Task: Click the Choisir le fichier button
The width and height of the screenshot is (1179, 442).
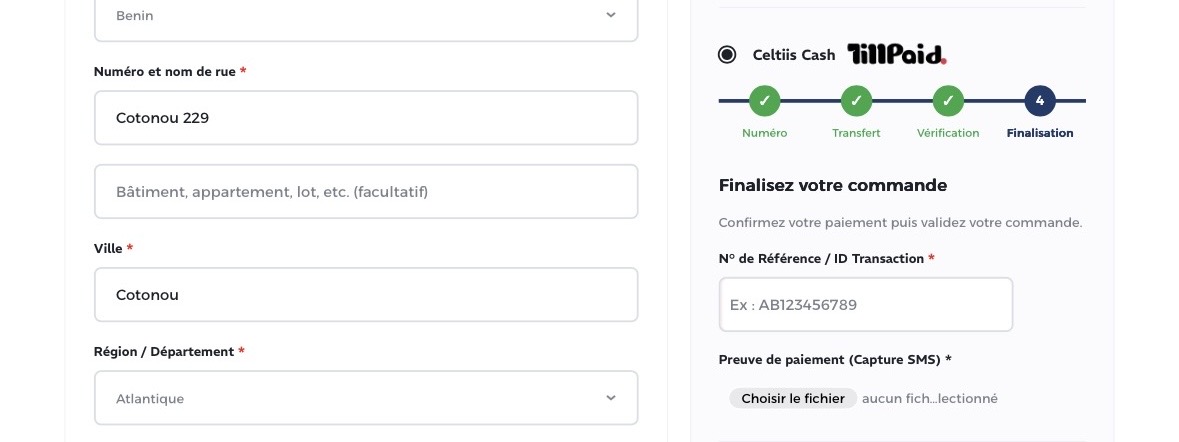Action: [793, 398]
